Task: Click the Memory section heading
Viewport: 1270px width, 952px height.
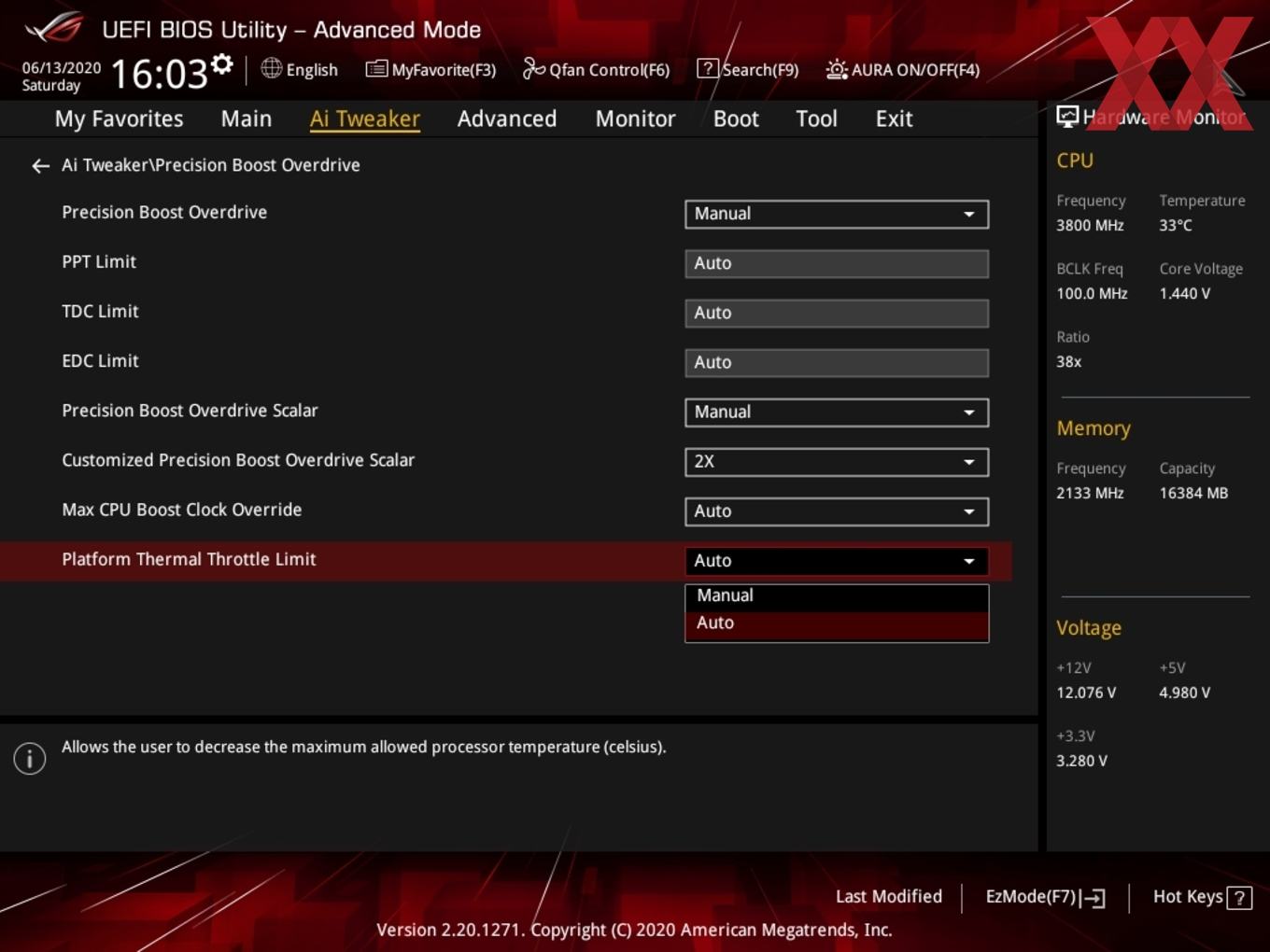Action: point(1094,428)
